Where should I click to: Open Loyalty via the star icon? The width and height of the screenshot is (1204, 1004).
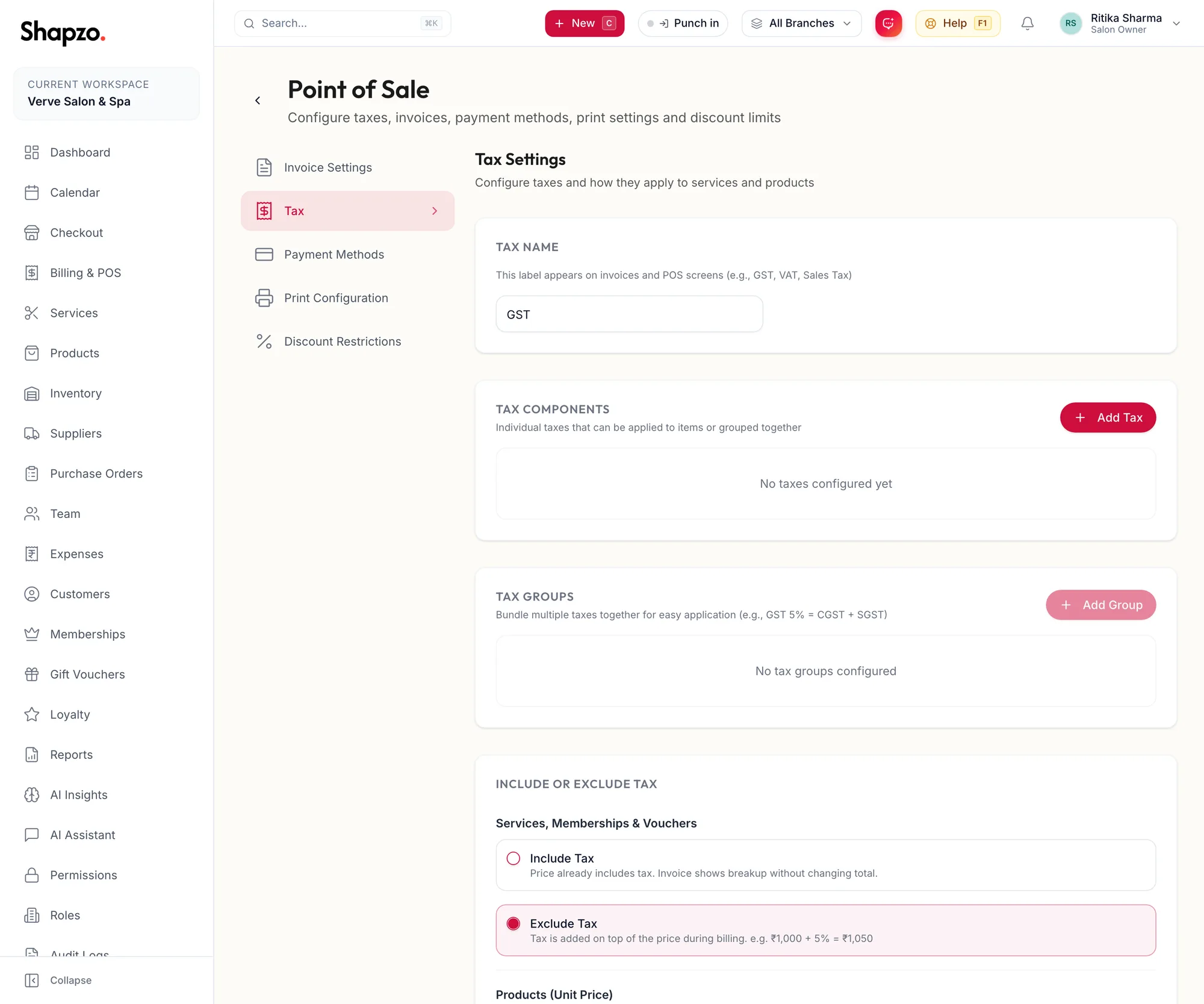(x=32, y=714)
